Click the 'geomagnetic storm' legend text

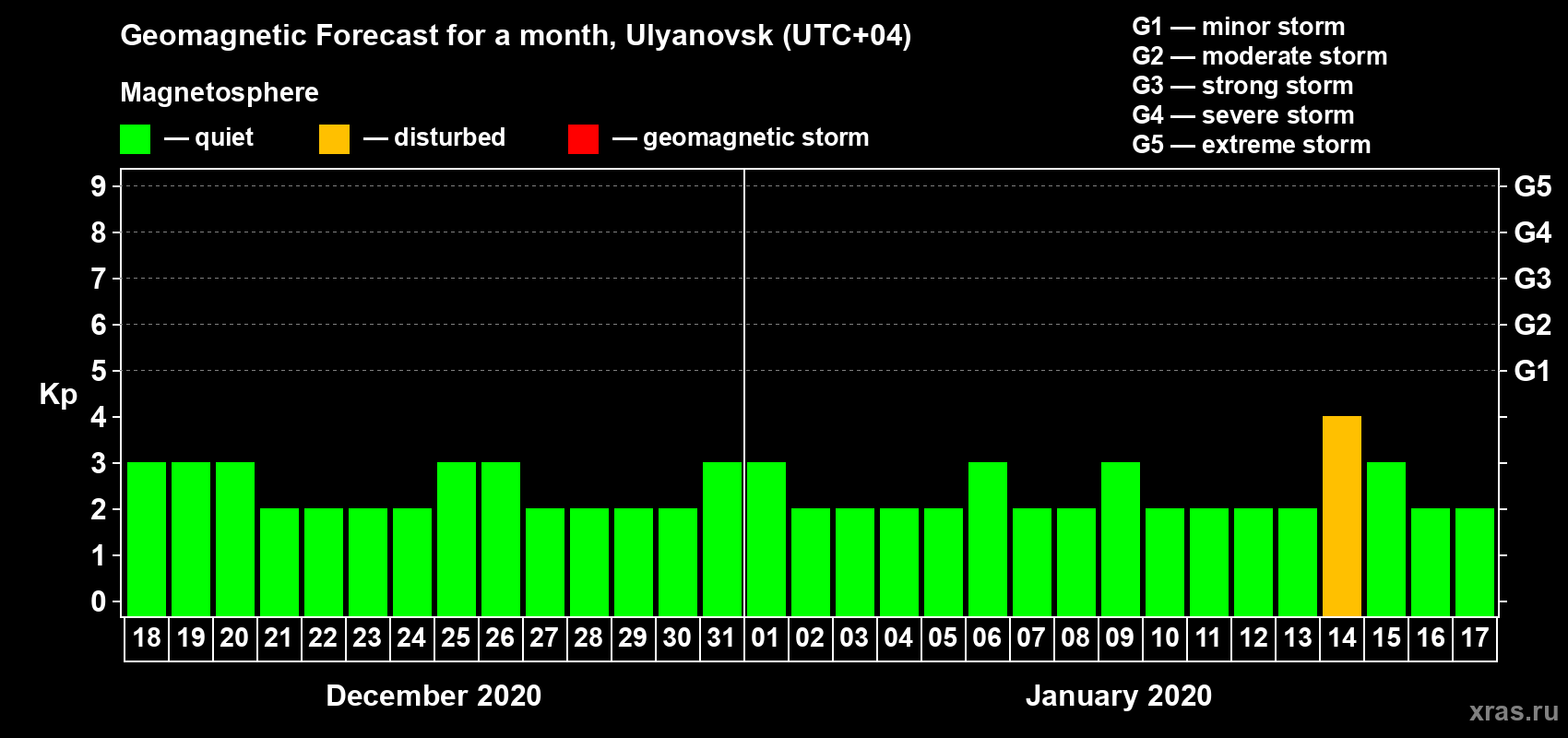(756, 138)
